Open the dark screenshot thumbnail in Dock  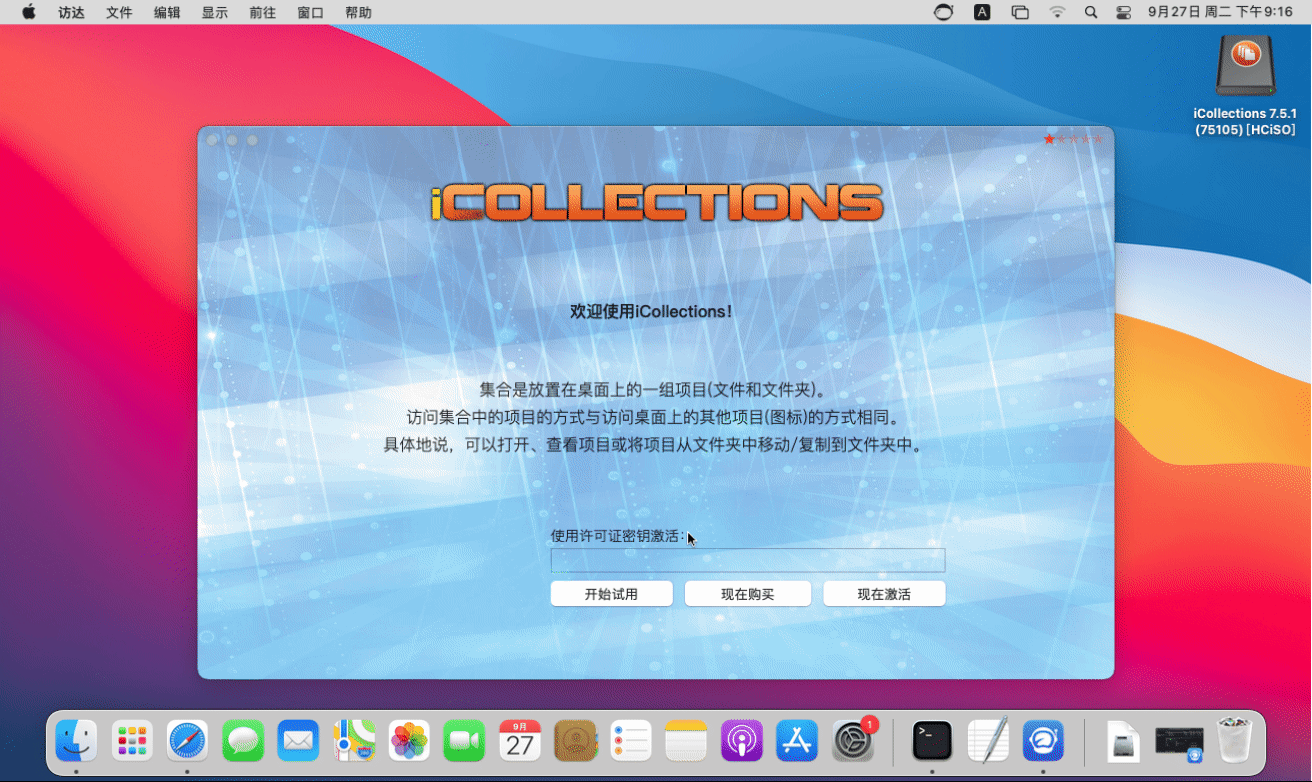1179,741
